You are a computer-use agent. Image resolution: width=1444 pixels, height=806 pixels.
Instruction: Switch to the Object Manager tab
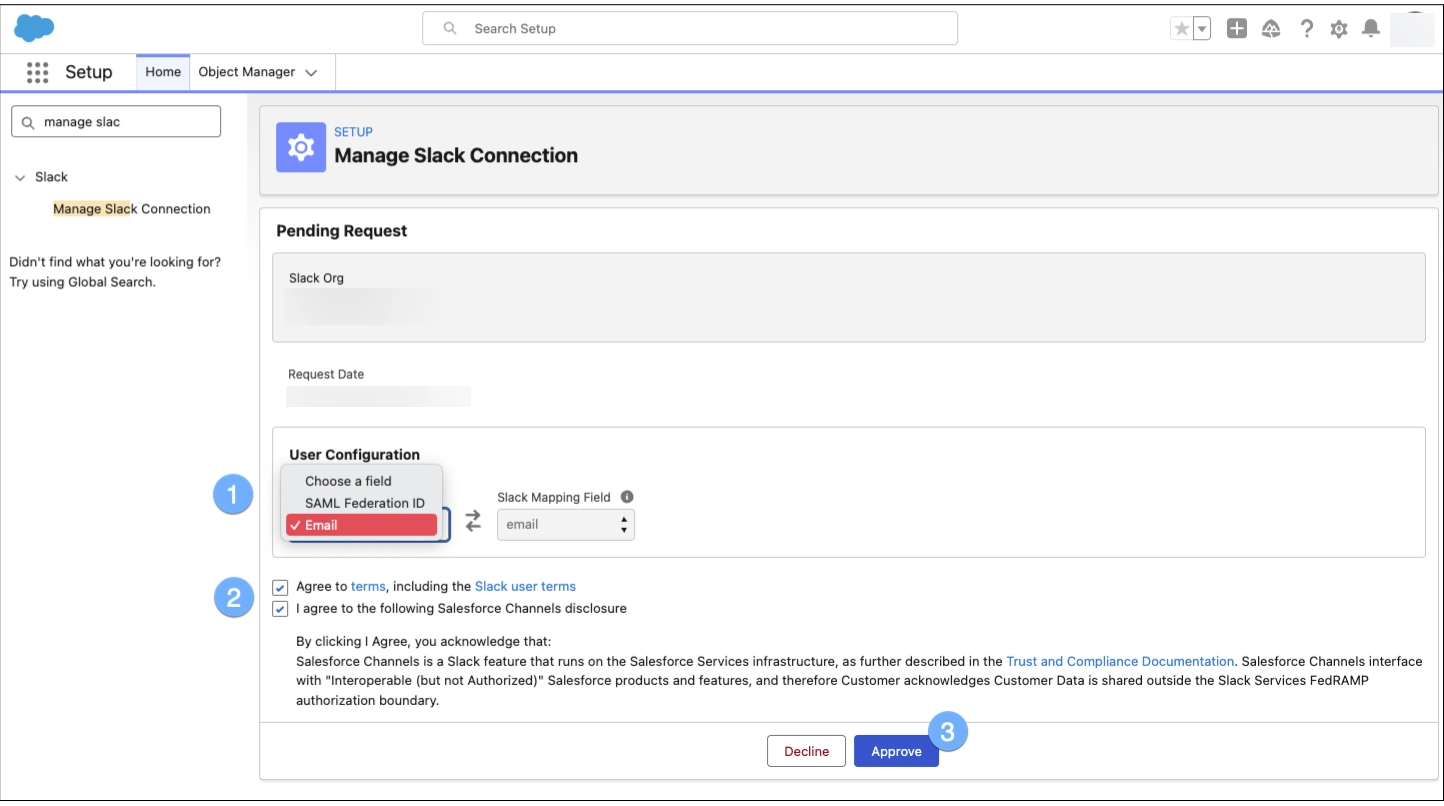(x=247, y=72)
